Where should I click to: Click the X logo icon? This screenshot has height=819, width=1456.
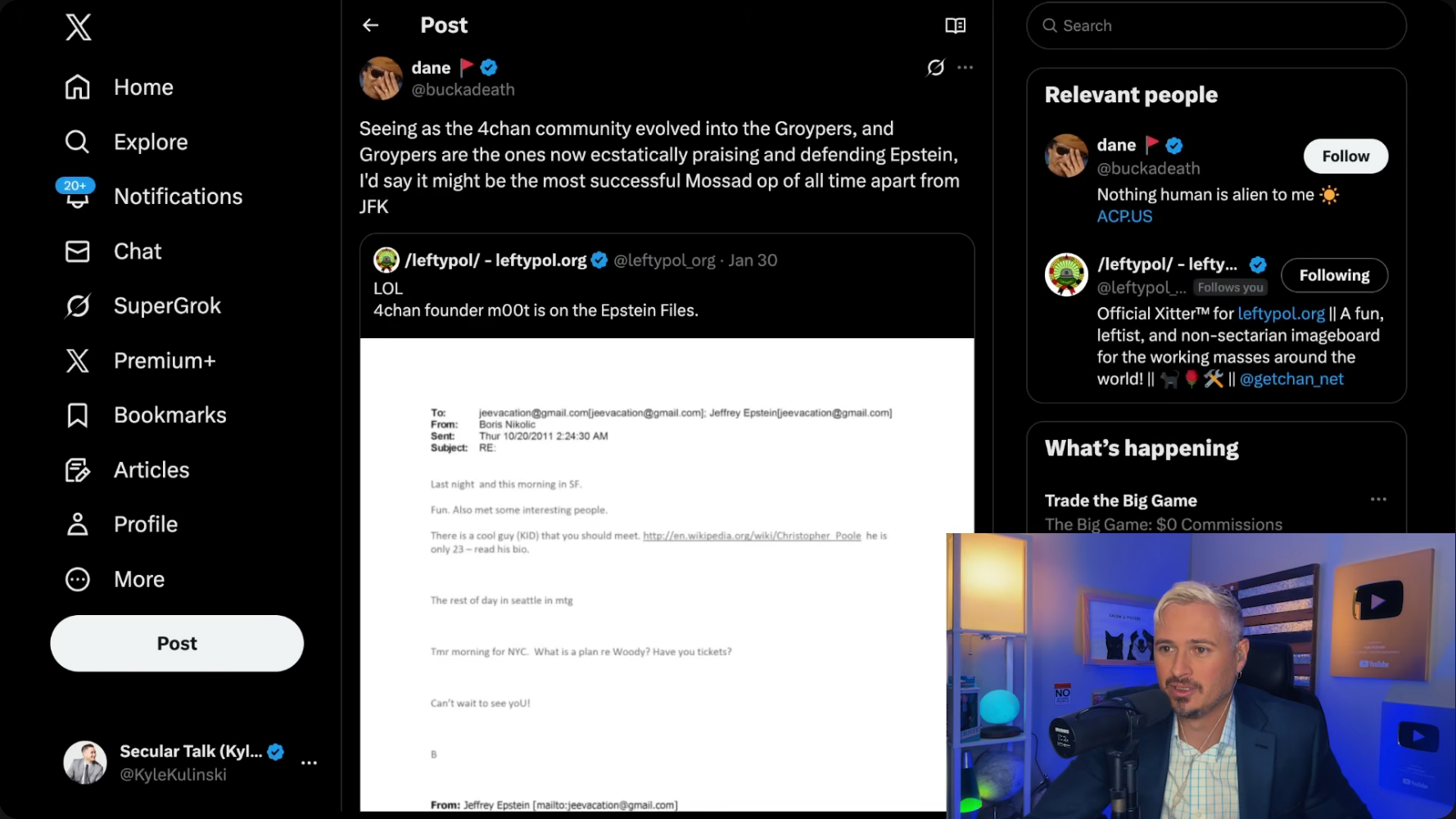(79, 27)
